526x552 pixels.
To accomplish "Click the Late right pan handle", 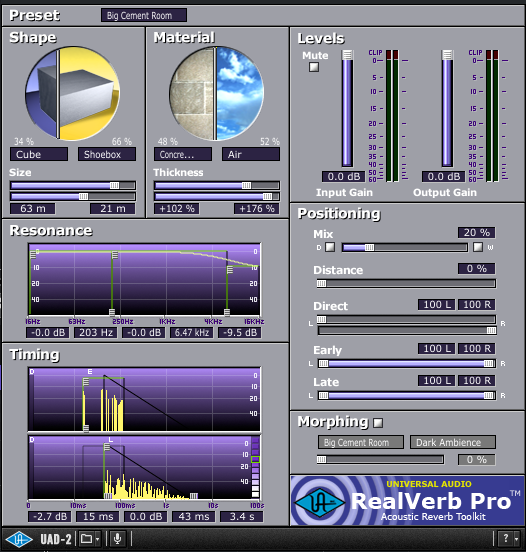I will click(x=489, y=396).
